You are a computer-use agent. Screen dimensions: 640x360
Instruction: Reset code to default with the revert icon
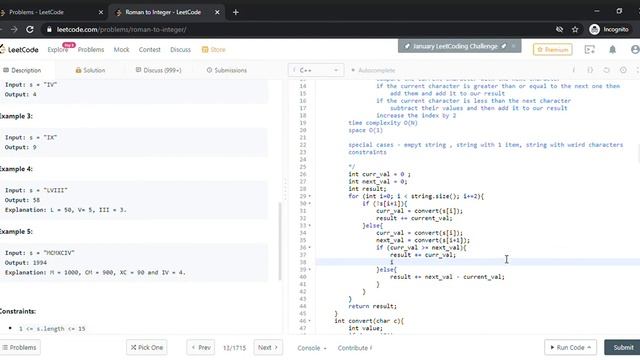point(606,70)
